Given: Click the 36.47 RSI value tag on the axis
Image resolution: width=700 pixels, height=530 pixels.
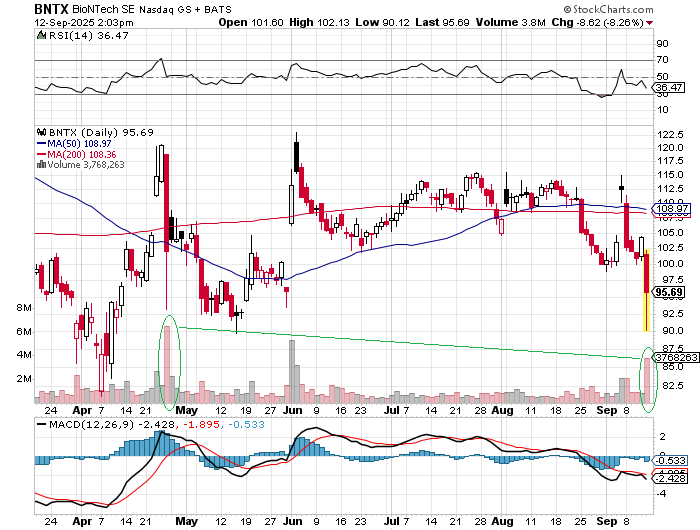Looking at the screenshot, I should pyautogui.click(x=669, y=88).
